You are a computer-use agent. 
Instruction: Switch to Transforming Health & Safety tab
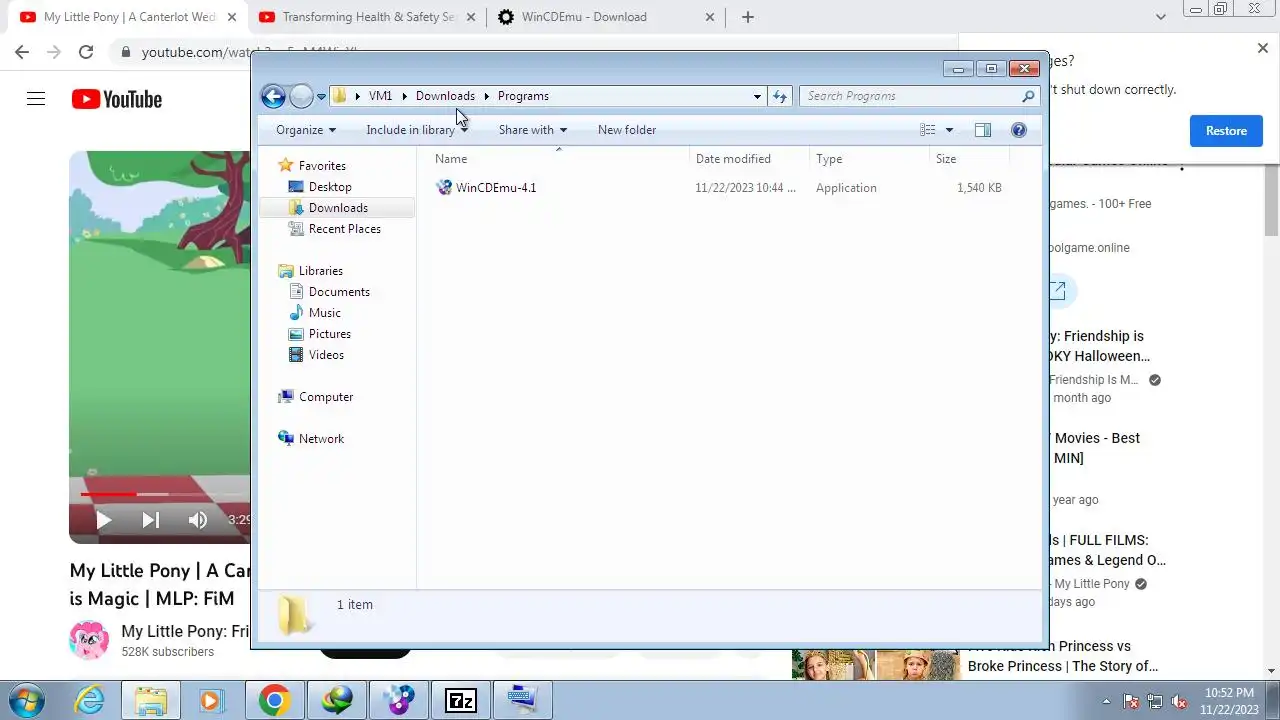click(x=367, y=17)
